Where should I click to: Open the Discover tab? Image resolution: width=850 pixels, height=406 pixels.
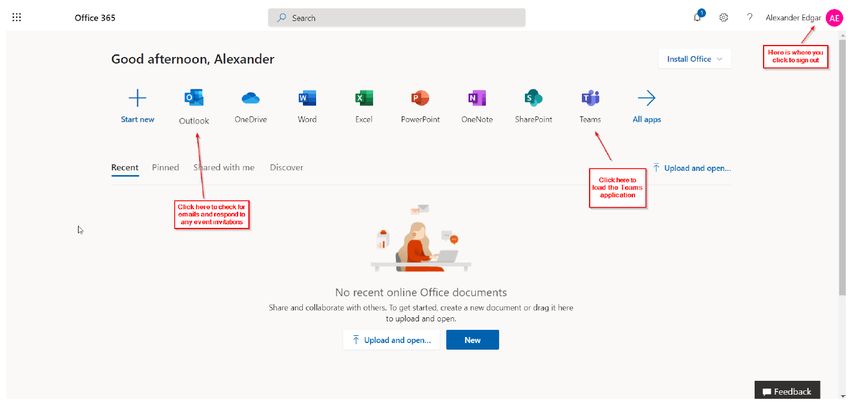286,167
